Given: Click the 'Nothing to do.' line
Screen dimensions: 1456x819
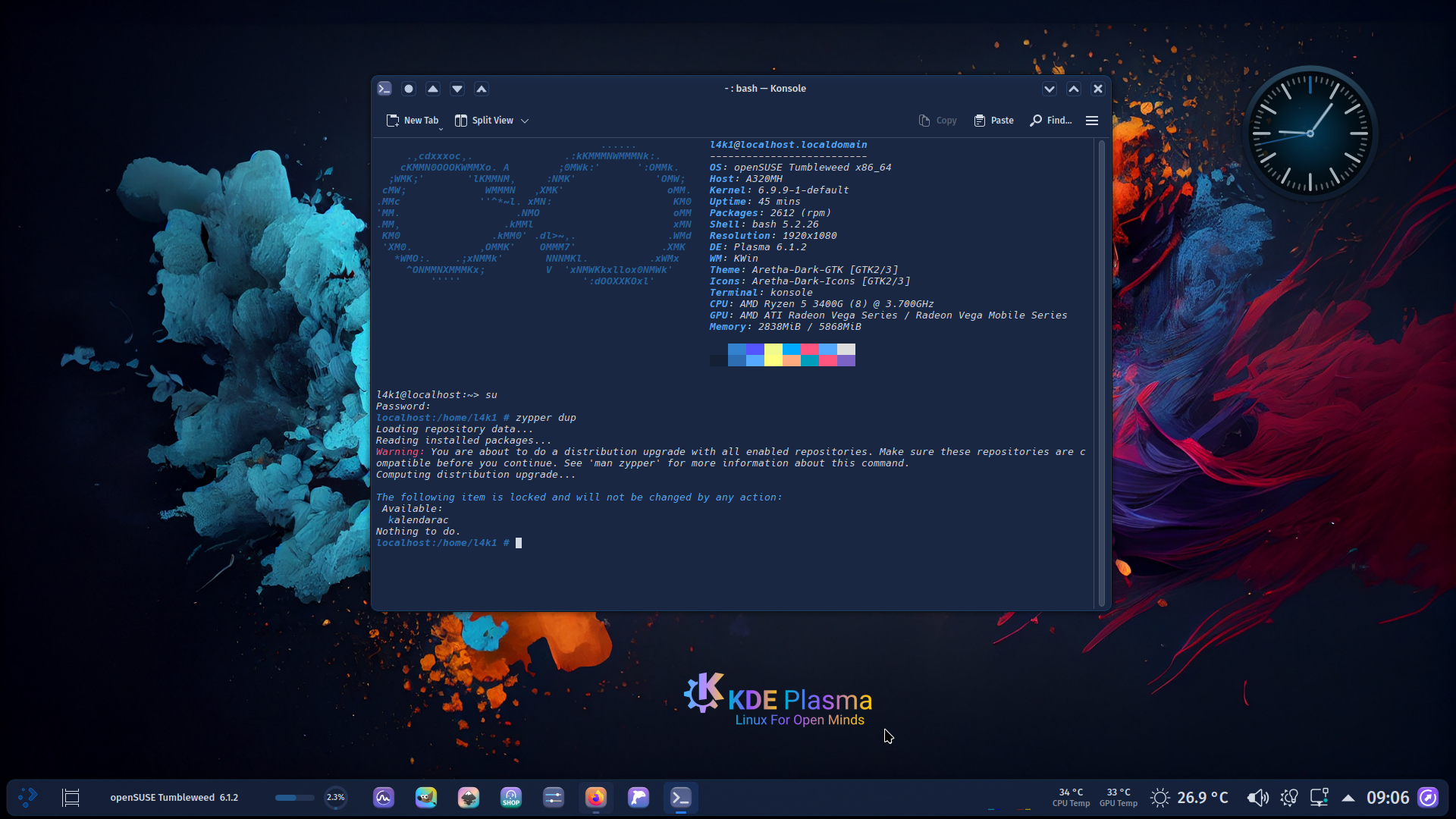Looking at the screenshot, I should click(419, 532).
